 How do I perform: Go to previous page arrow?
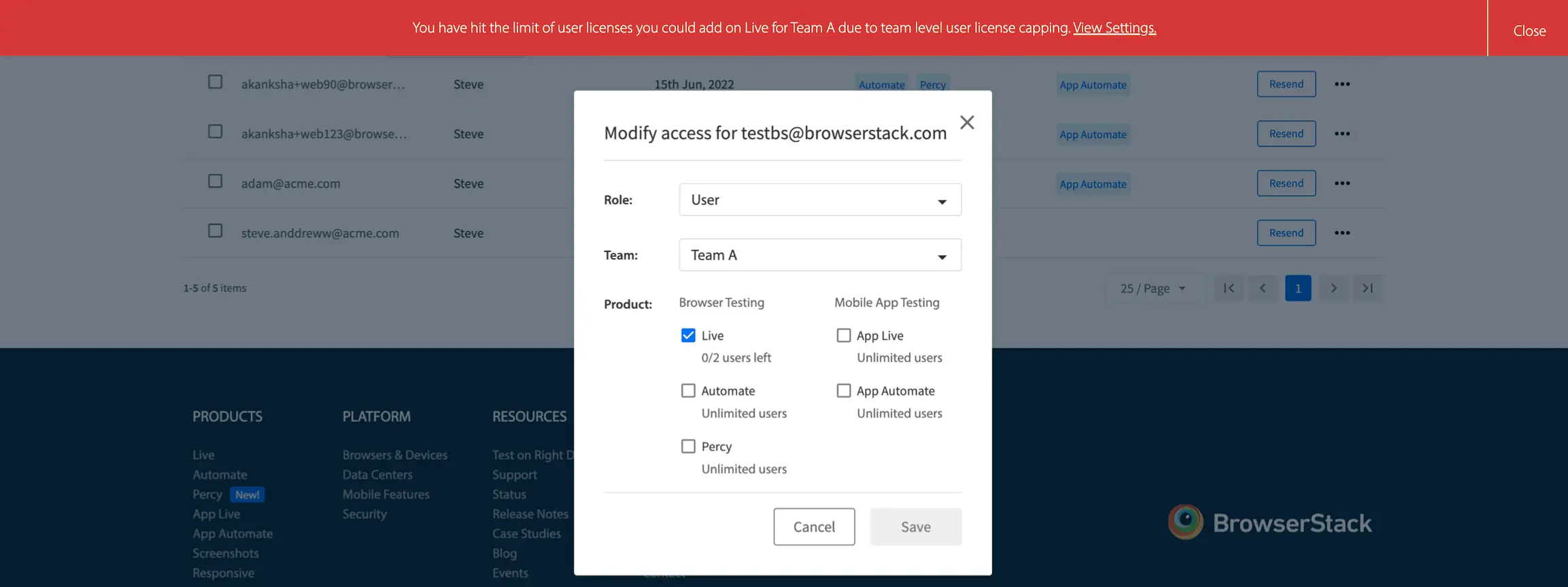(x=1263, y=288)
